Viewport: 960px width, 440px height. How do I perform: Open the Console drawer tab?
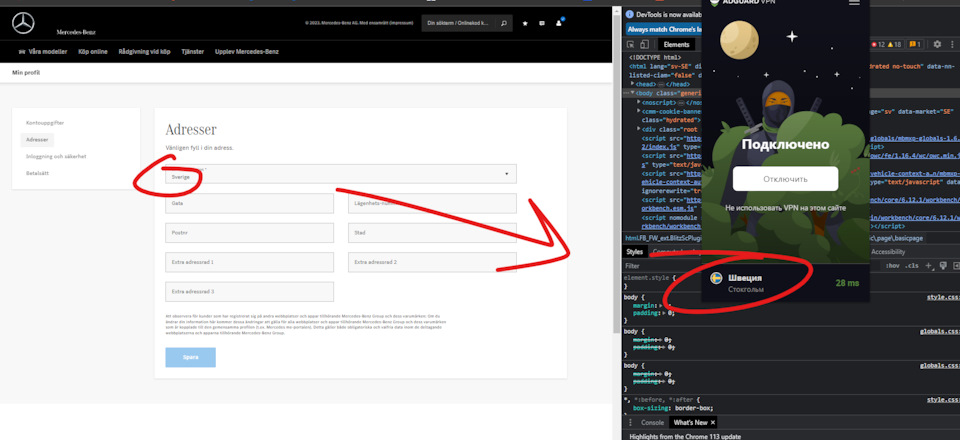pyautogui.click(x=652, y=423)
